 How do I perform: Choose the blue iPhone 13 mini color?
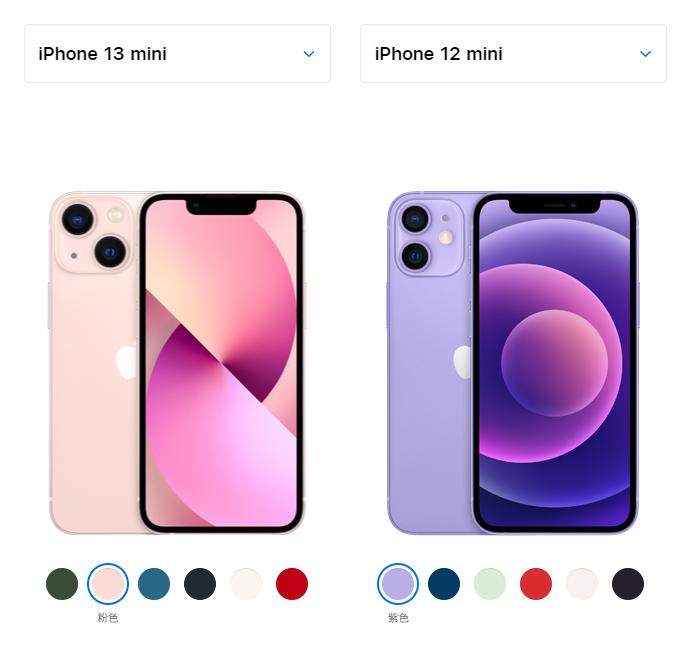click(x=154, y=584)
